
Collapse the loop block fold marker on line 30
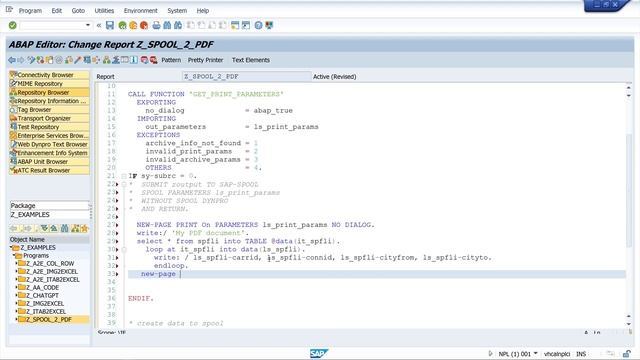click(x=124, y=249)
